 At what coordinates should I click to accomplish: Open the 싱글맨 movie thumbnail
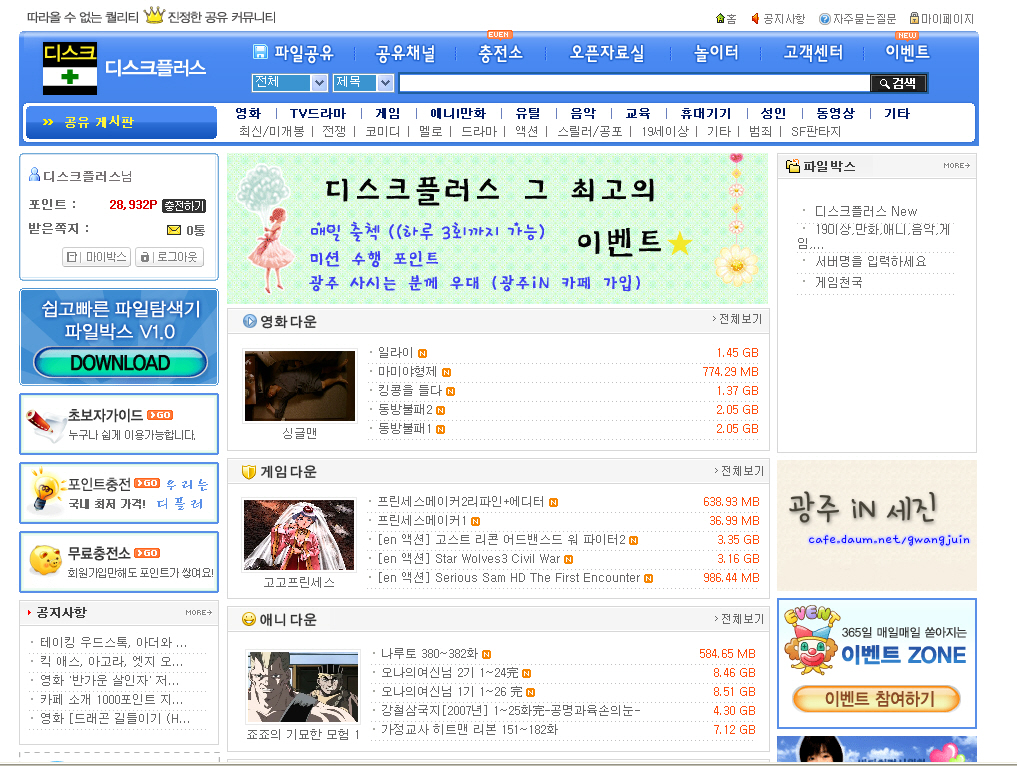pyautogui.click(x=300, y=386)
